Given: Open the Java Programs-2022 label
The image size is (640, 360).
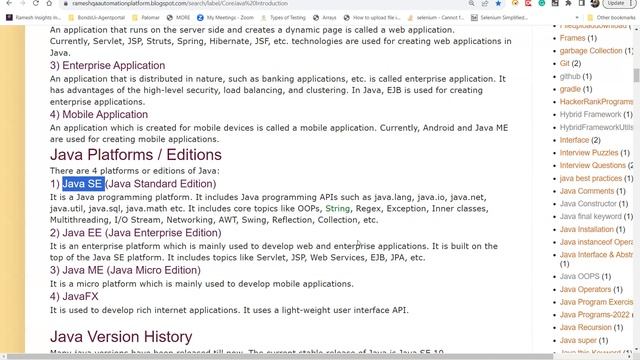Looking at the screenshot, I should 595,315.
